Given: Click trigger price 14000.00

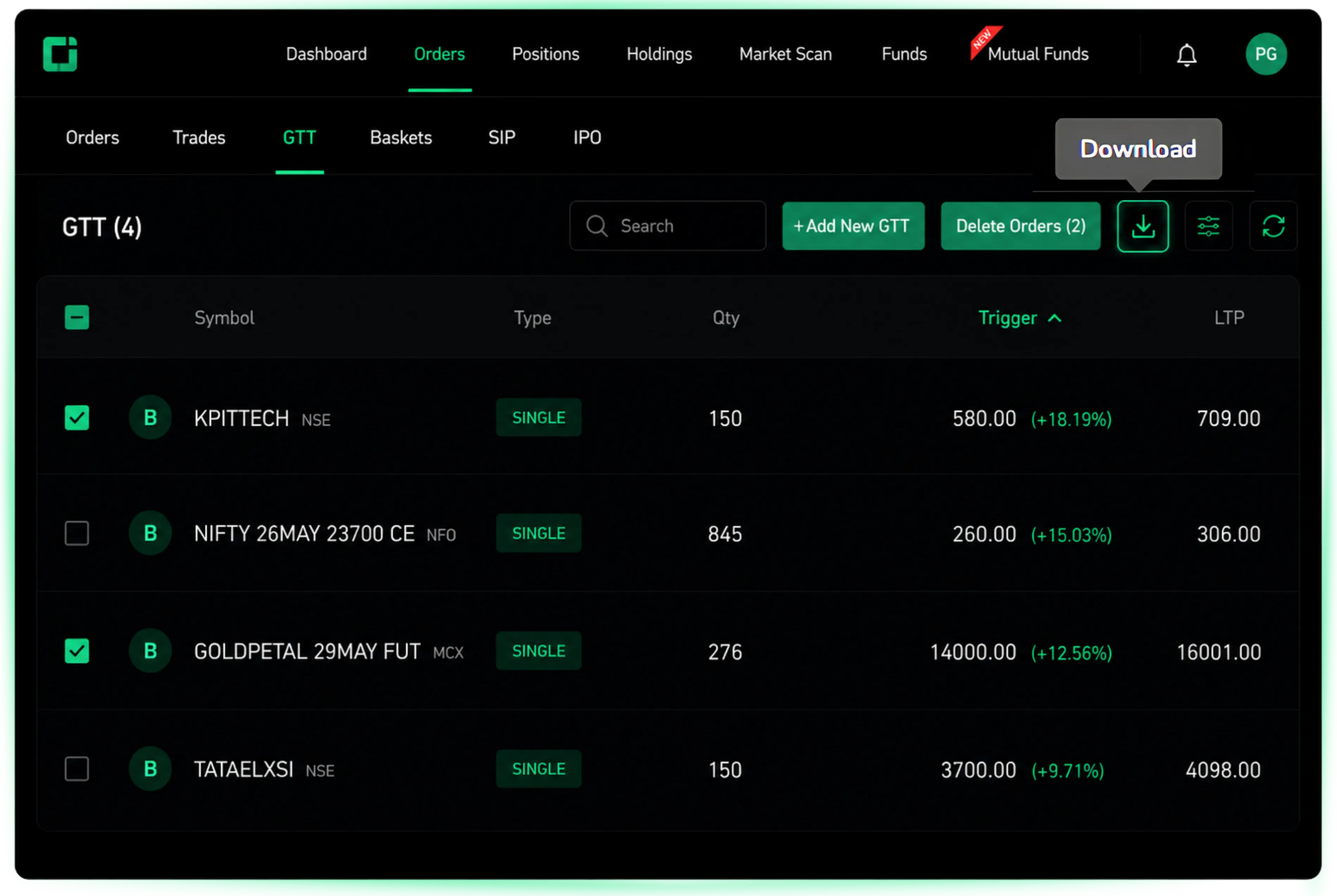Looking at the screenshot, I should [973, 652].
